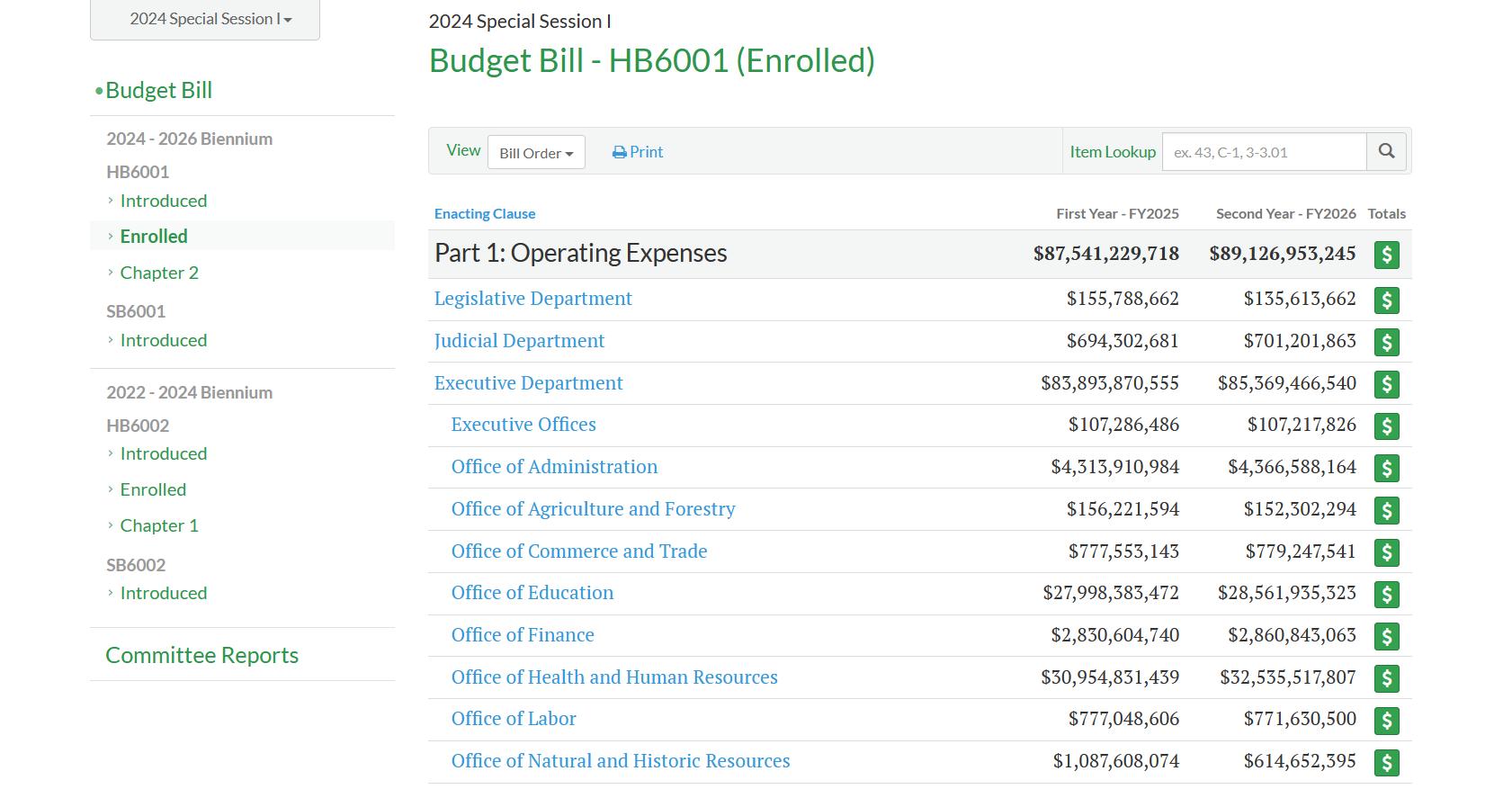
Task: Click the Print printer icon link
Action: pyautogui.click(x=638, y=152)
